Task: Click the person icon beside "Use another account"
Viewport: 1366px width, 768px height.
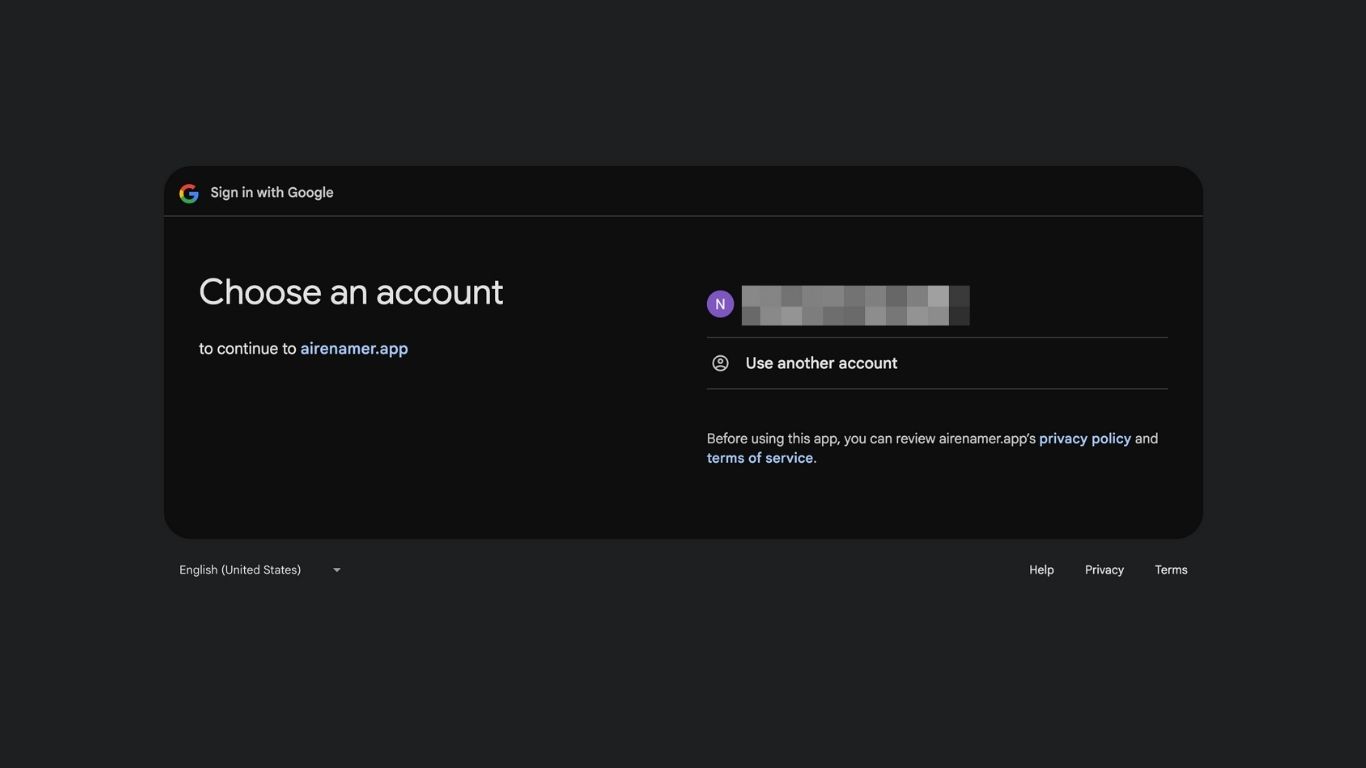Action: pyautogui.click(x=720, y=362)
